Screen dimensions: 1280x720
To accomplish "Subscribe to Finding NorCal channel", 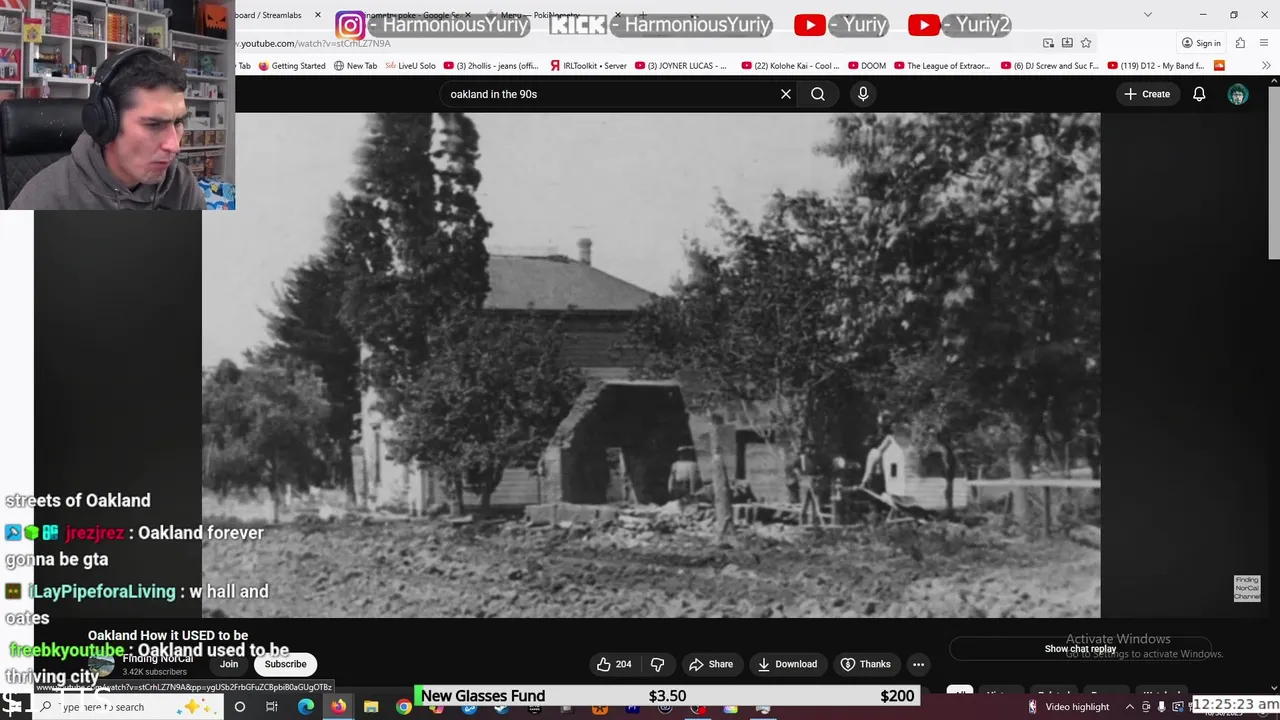I will (x=285, y=664).
